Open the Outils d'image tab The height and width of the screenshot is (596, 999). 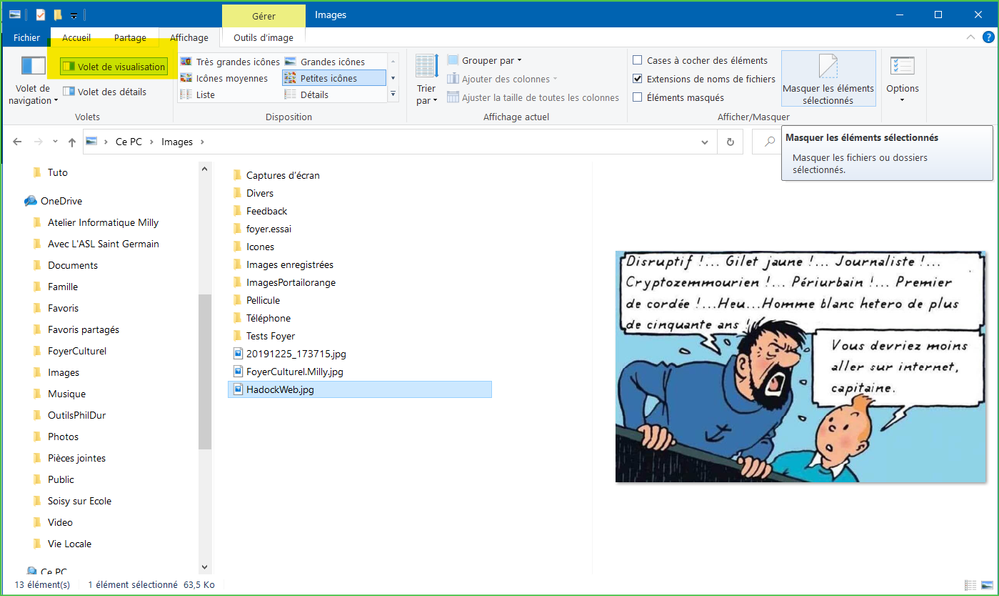(x=263, y=38)
